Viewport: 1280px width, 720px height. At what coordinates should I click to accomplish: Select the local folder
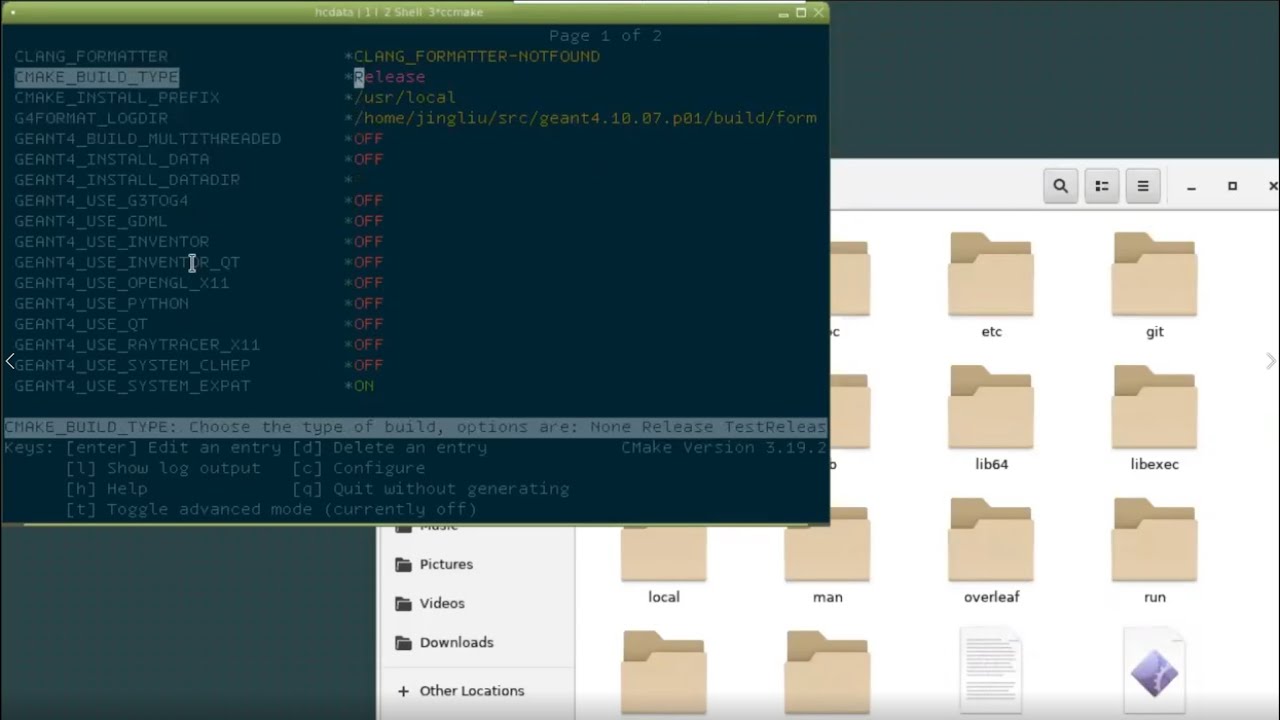tap(664, 551)
